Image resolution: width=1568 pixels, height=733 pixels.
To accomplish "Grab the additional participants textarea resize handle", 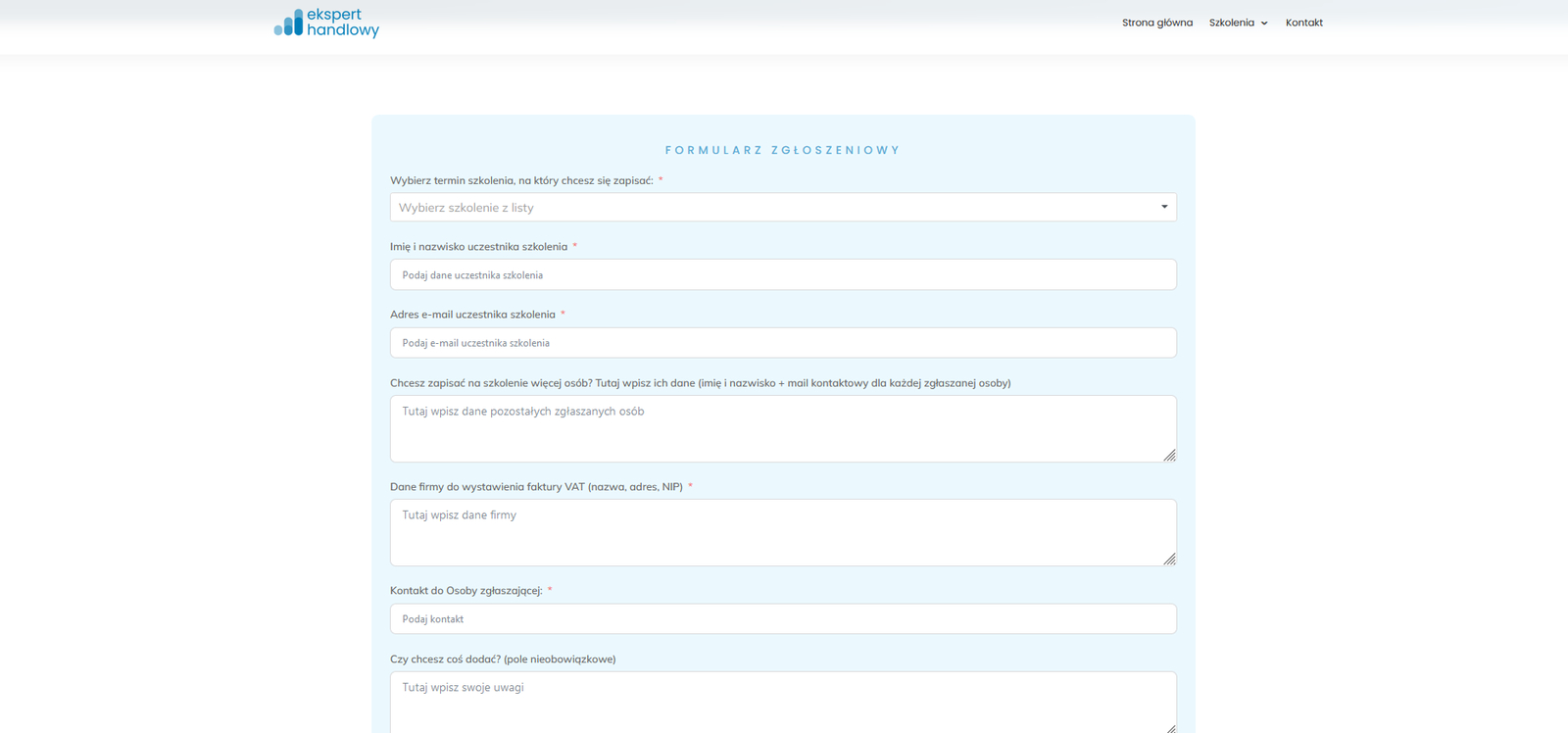I will click(x=1169, y=455).
